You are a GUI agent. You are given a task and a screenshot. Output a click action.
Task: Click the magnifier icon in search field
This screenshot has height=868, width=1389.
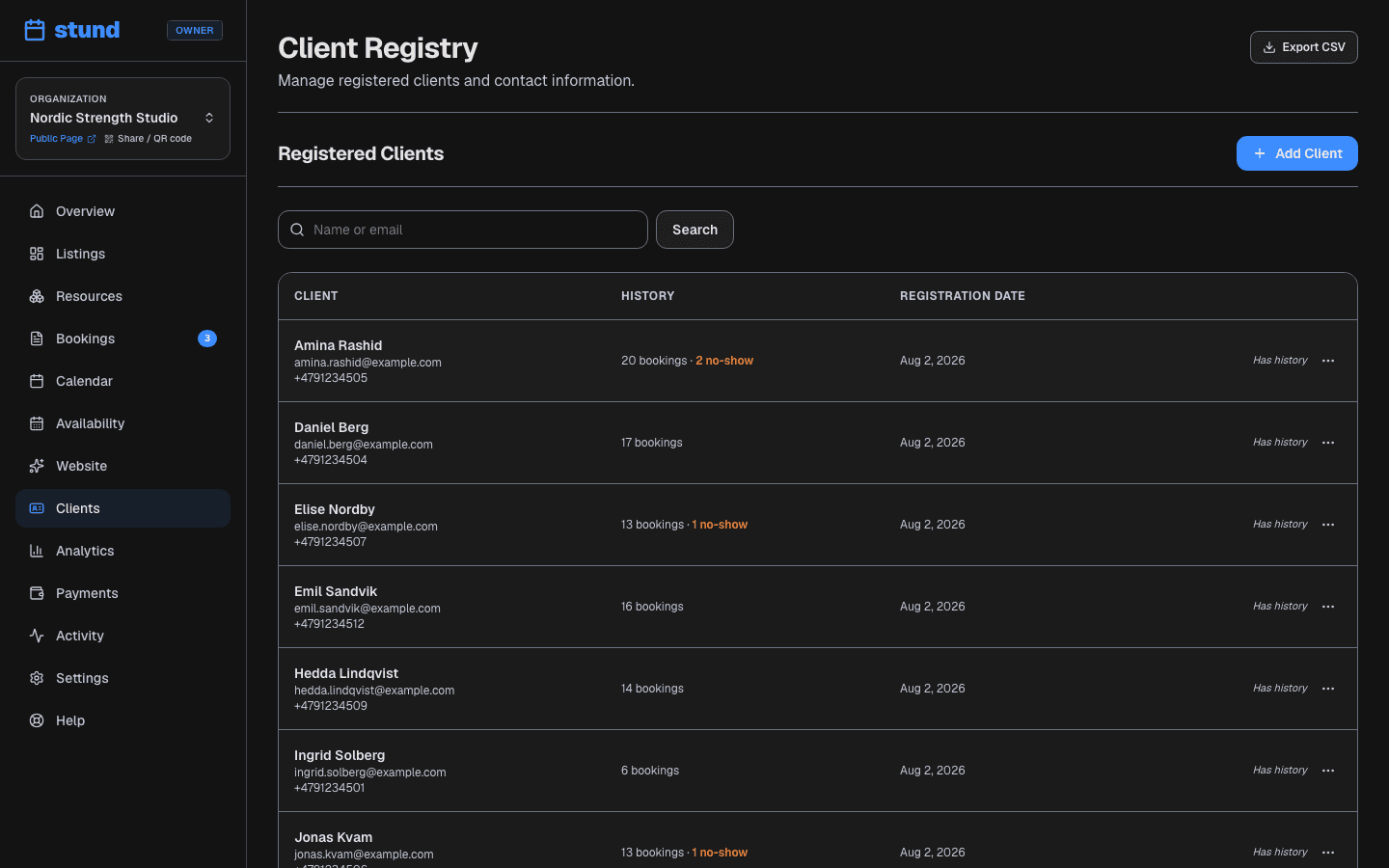297,230
